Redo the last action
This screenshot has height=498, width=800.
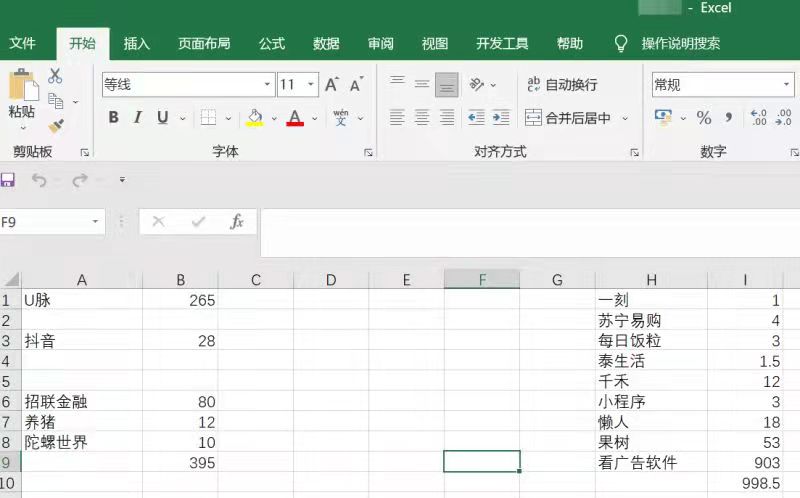point(80,180)
